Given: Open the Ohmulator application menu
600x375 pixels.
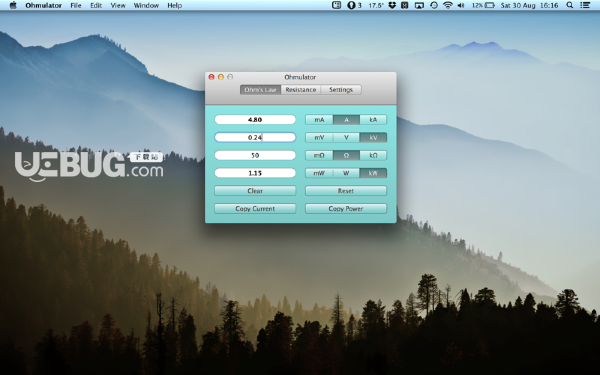Looking at the screenshot, I should [43, 5].
